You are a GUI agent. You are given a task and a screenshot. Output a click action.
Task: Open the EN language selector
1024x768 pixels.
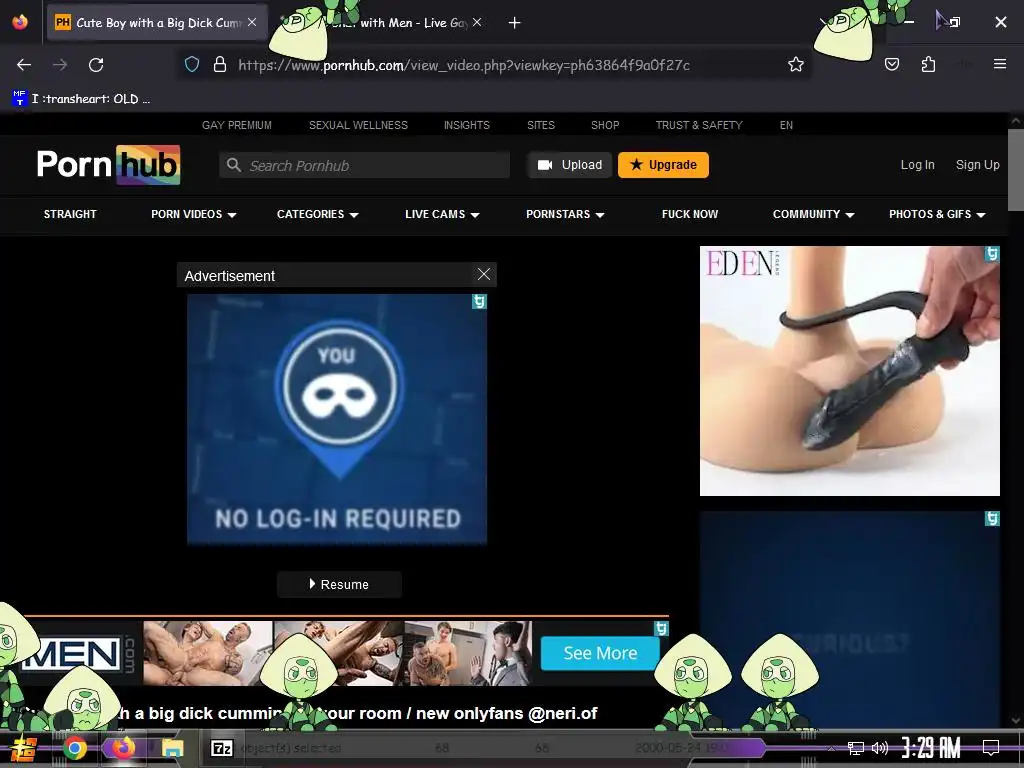tap(786, 125)
